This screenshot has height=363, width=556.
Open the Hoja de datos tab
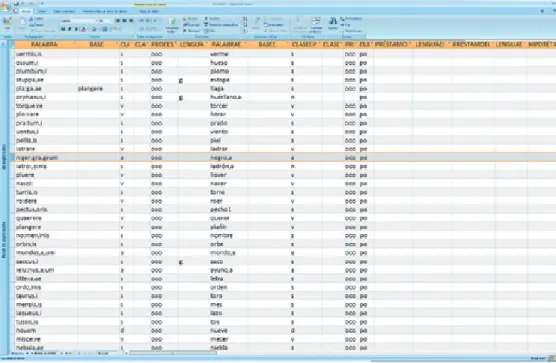click(149, 12)
